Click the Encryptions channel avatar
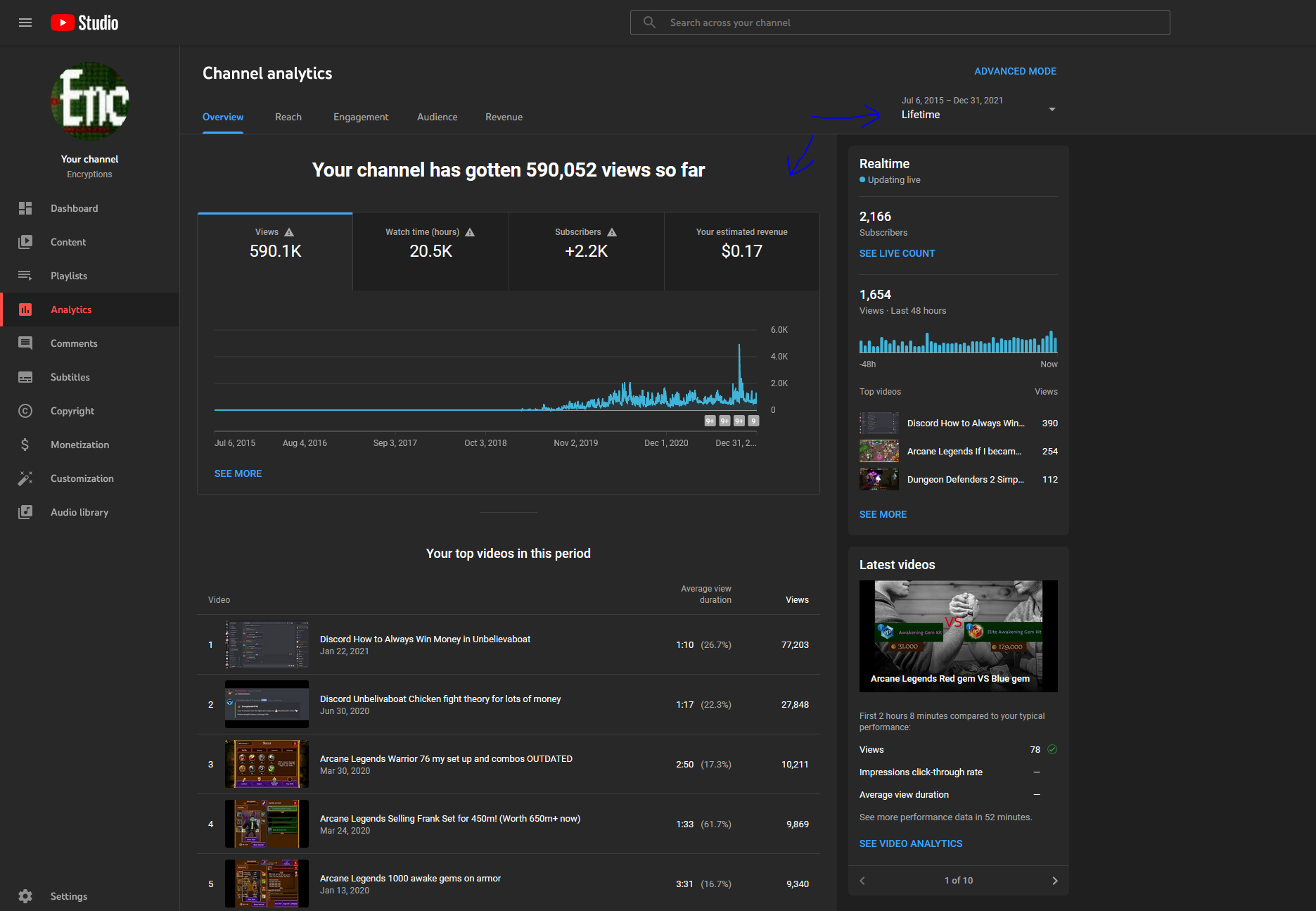1316x911 pixels. click(90, 101)
